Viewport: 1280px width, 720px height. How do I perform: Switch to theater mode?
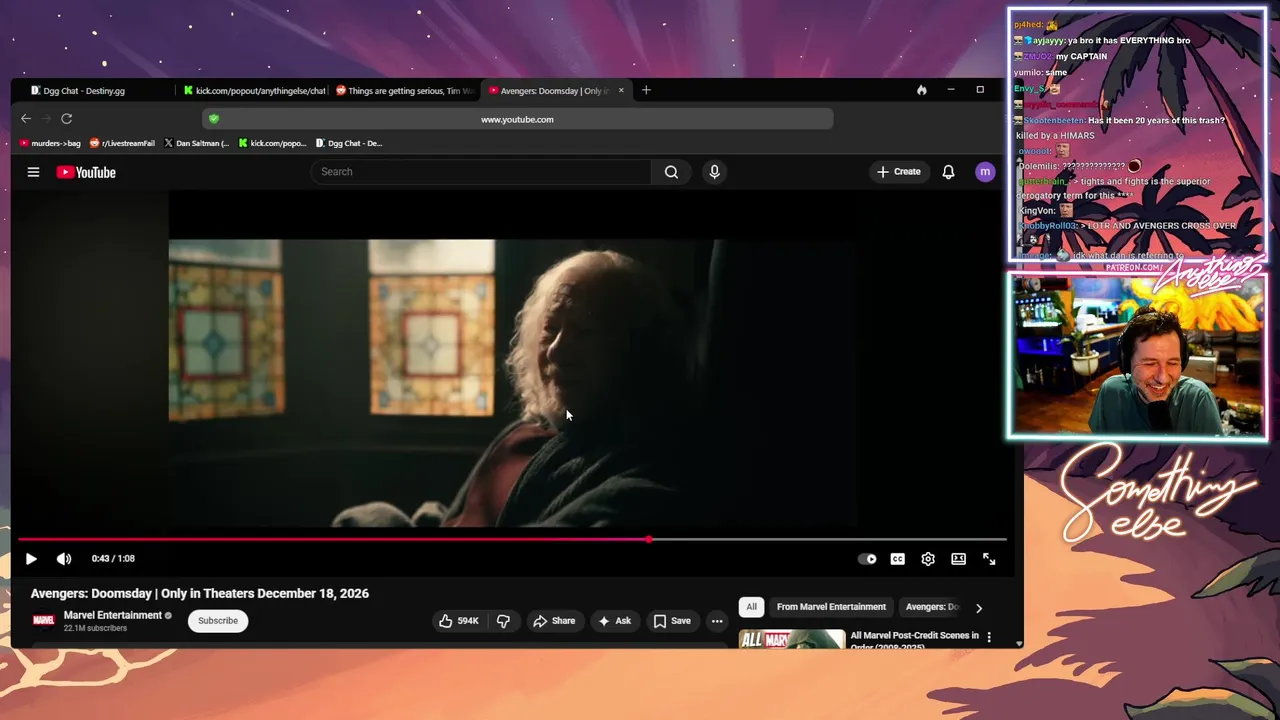tap(958, 559)
